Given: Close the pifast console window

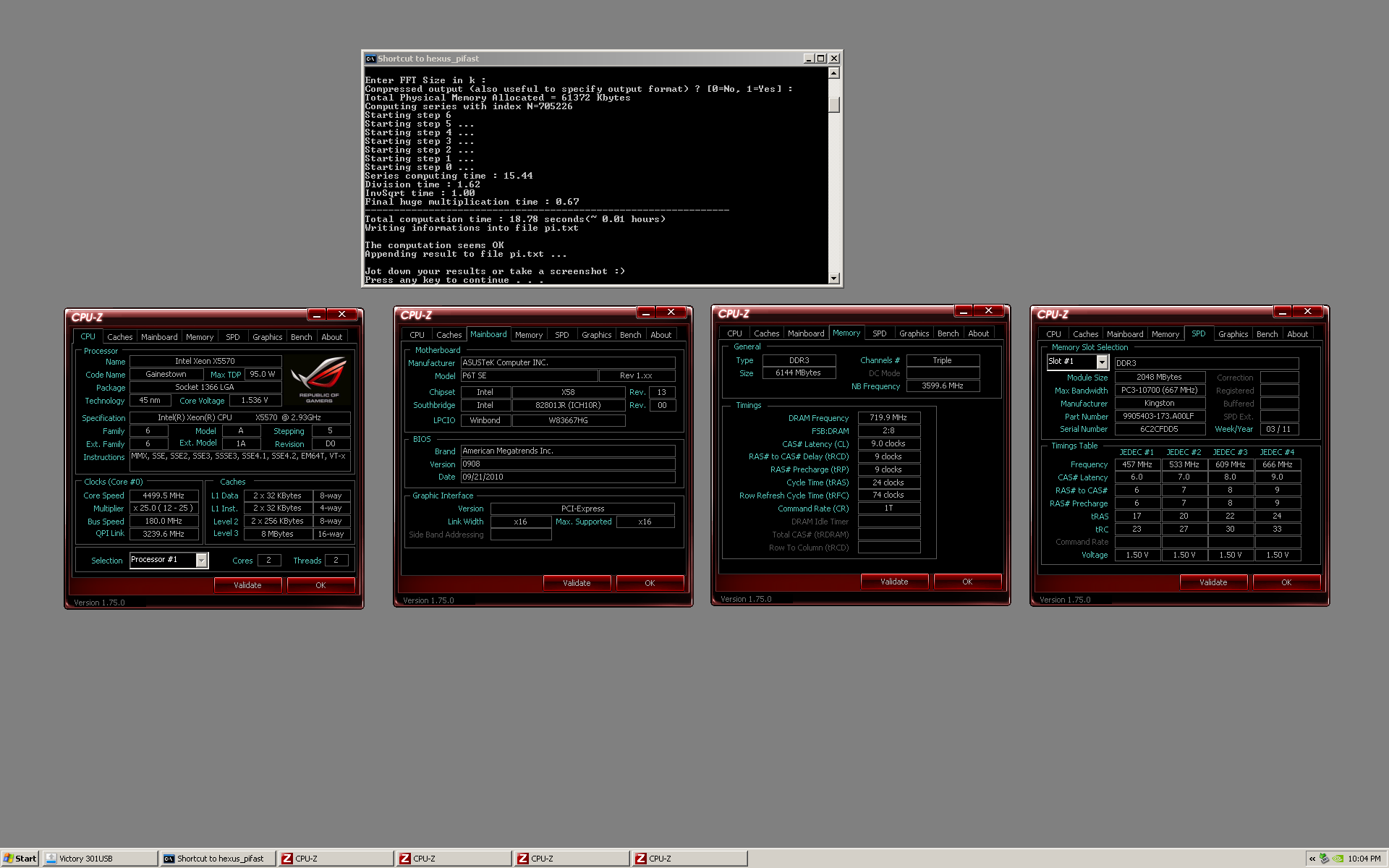Looking at the screenshot, I should pyautogui.click(x=834, y=59).
